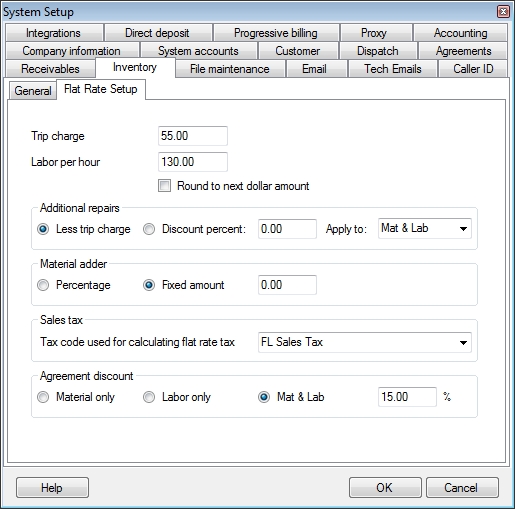Viewport: 515px width, 509px height.
Task: Open the Apply to dropdown
Action: click(425, 229)
